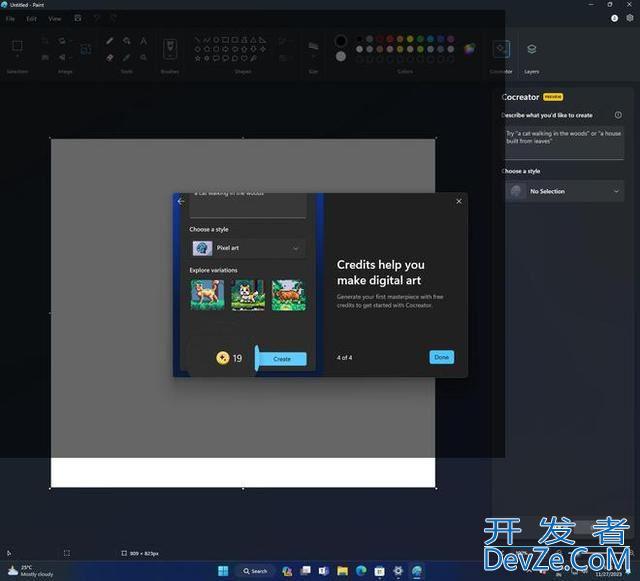Screen dimensions: 640x581
Task: Click the Undo arrow
Action: click(x=97, y=18)
